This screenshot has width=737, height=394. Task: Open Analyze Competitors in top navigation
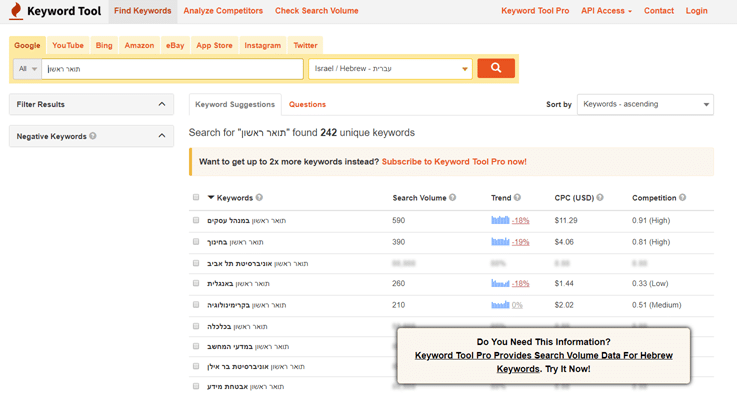click(x=223, y=11)
